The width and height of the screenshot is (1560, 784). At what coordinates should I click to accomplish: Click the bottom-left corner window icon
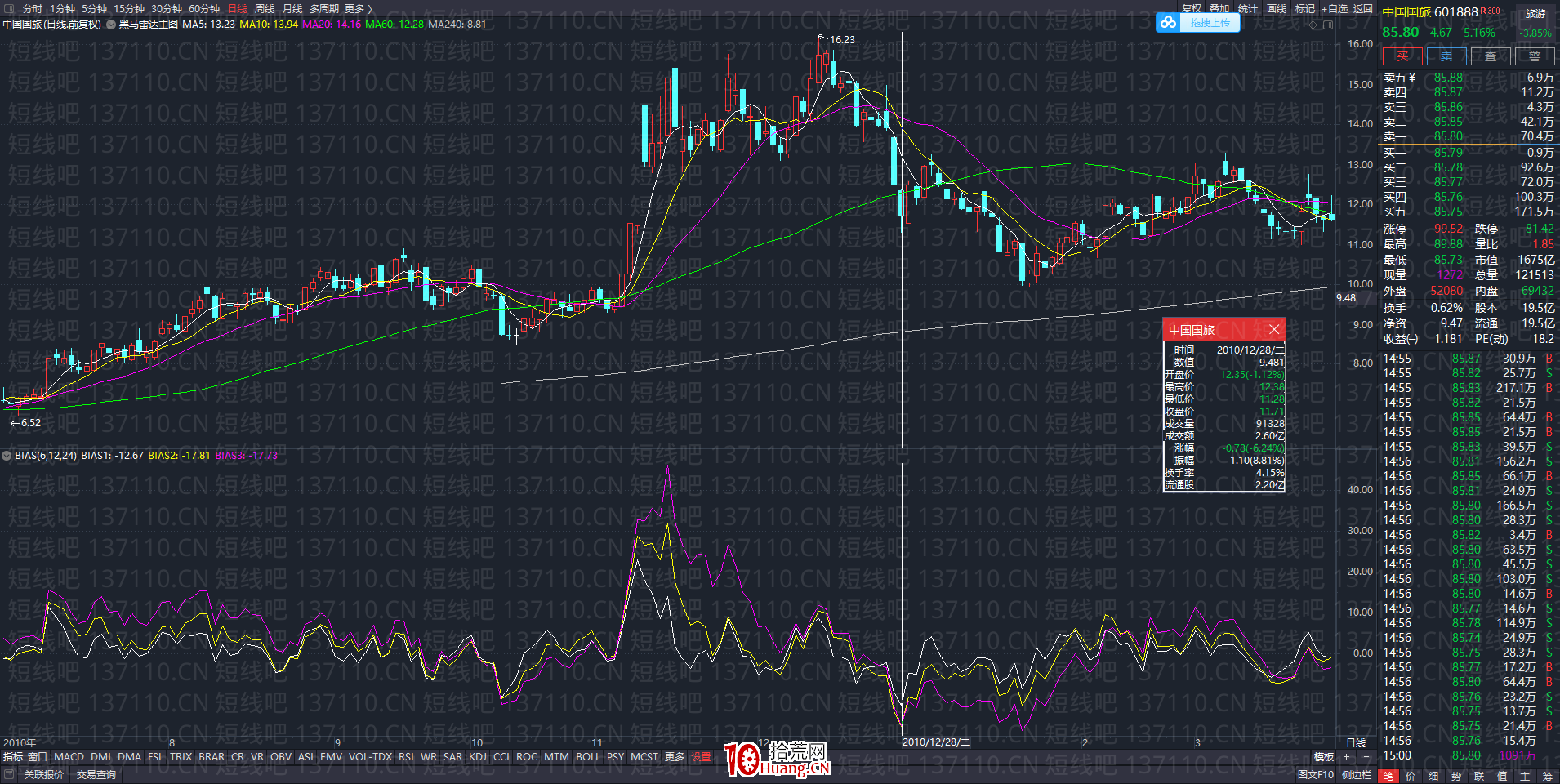[x=9, y=774]
